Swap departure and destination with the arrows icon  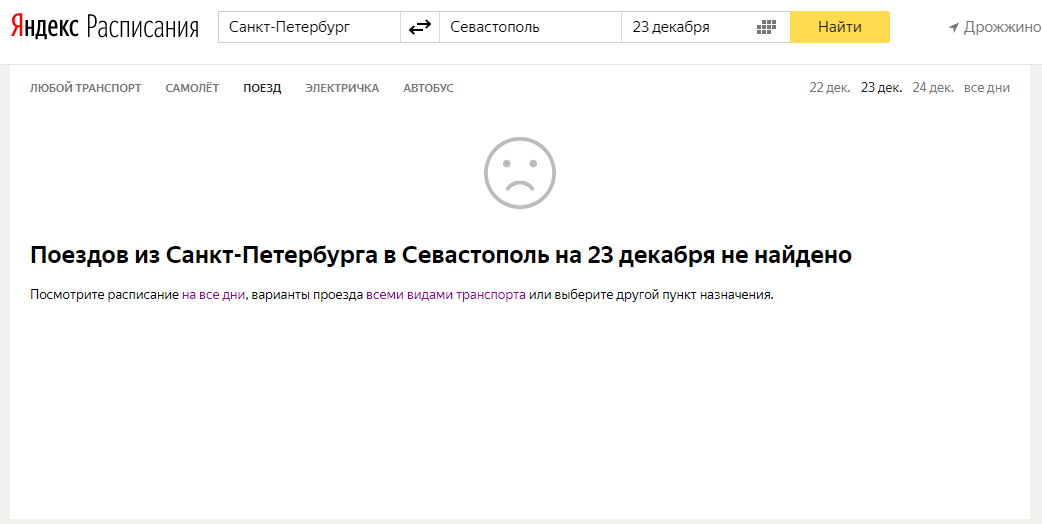point(420,27)
